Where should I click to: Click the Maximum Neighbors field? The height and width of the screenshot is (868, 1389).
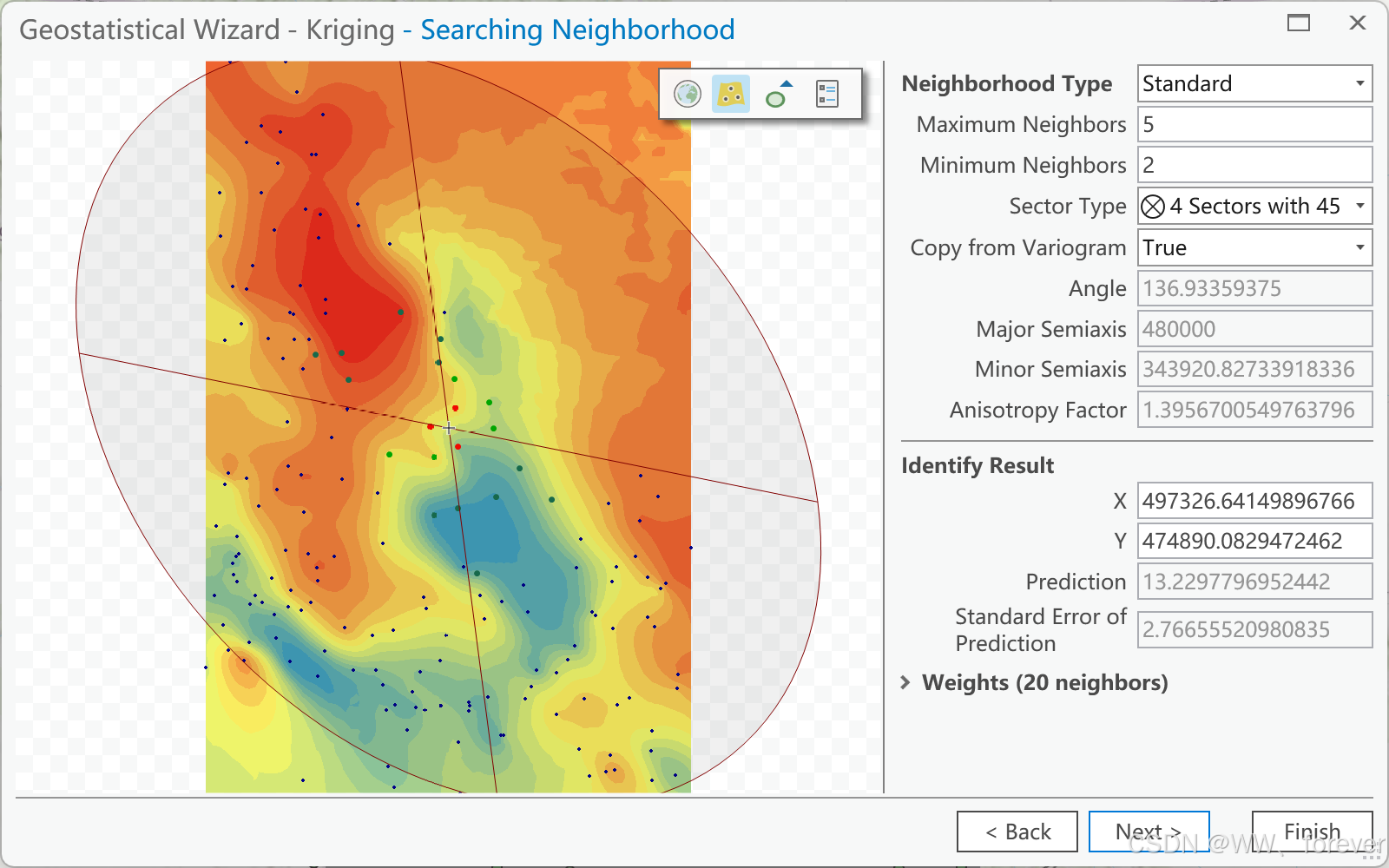point(1254,124)
